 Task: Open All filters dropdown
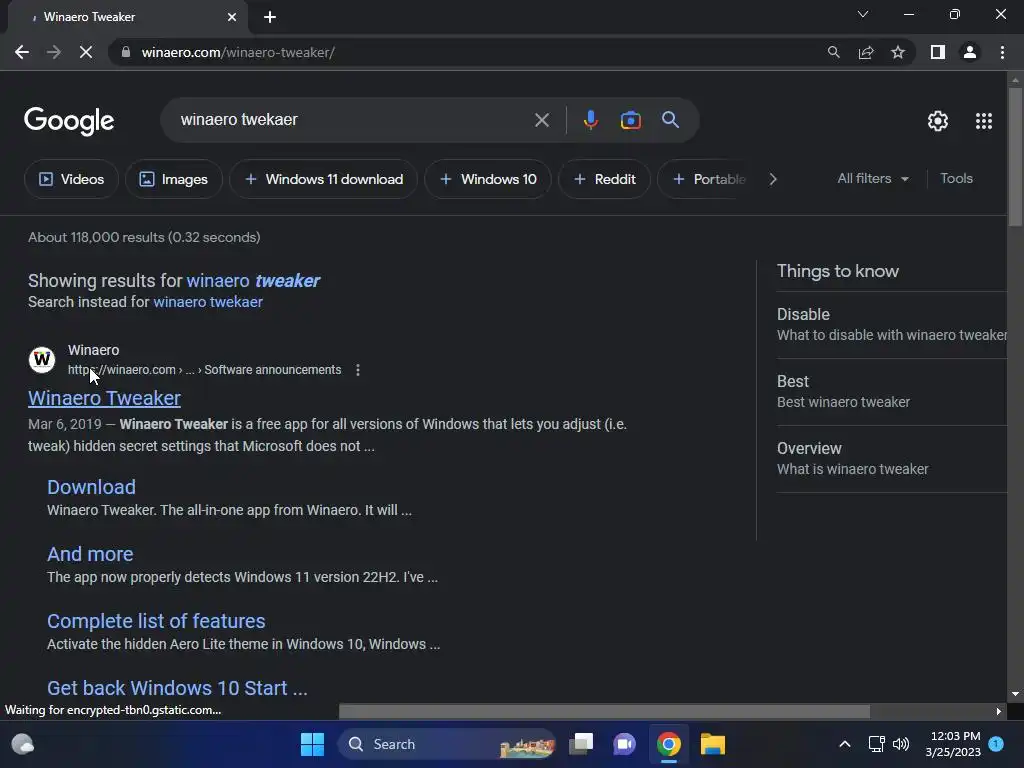click(x=872, y=178)
